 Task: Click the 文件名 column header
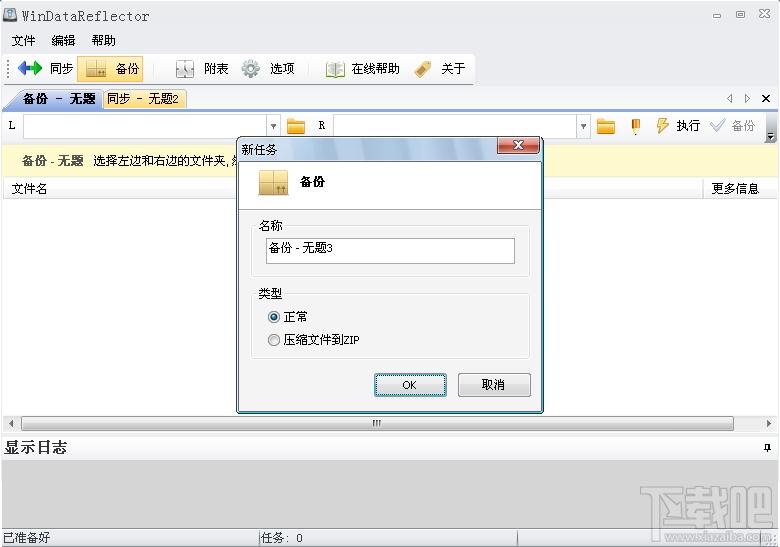(29, 188)
